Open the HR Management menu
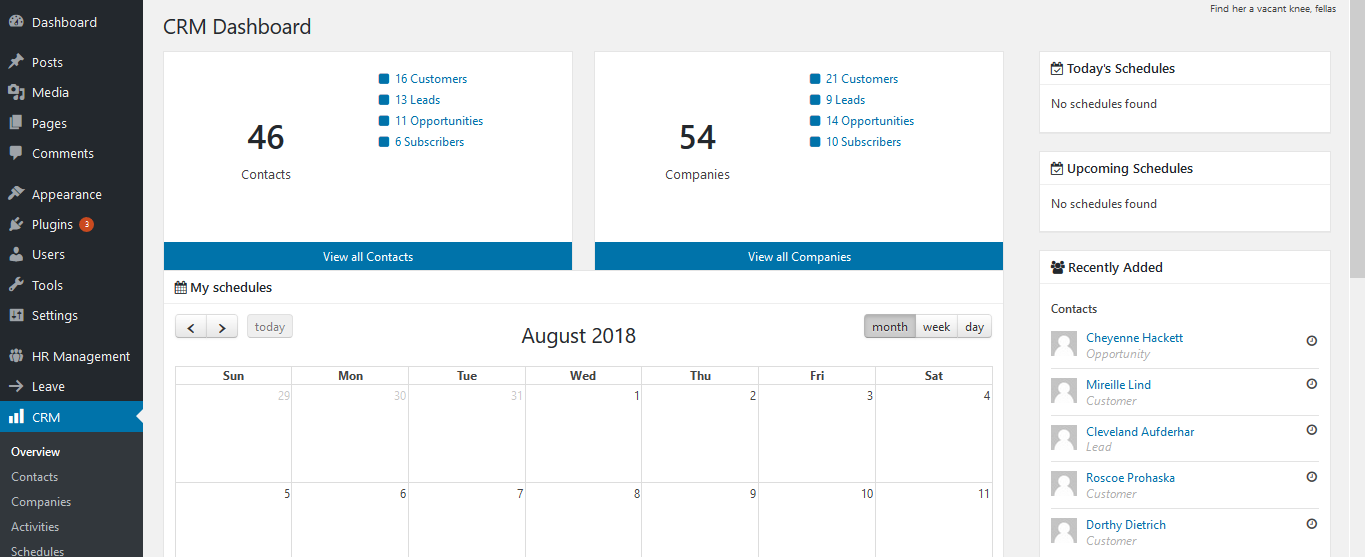 coord(71,356)
